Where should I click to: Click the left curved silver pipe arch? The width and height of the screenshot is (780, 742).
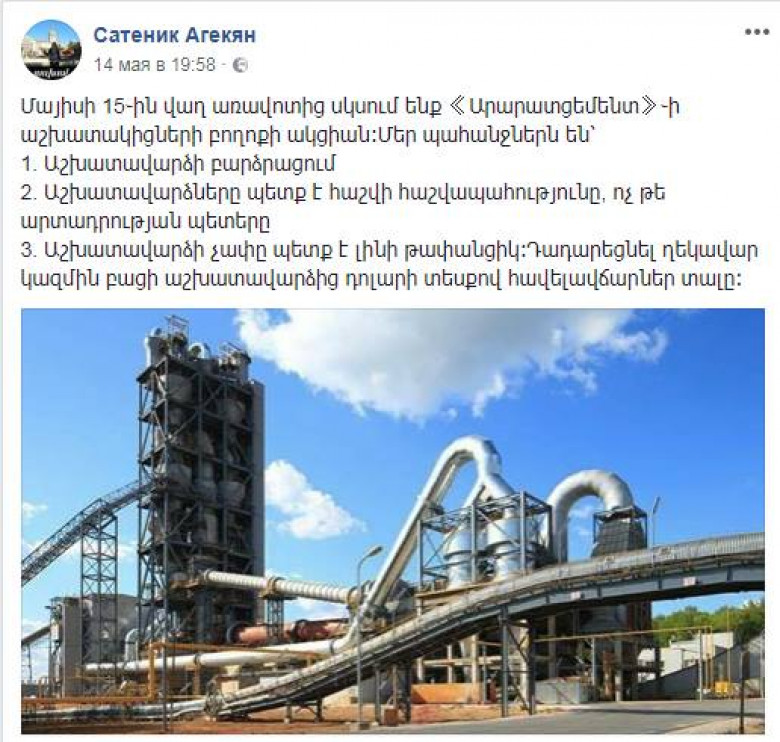[x=448, y=502]
